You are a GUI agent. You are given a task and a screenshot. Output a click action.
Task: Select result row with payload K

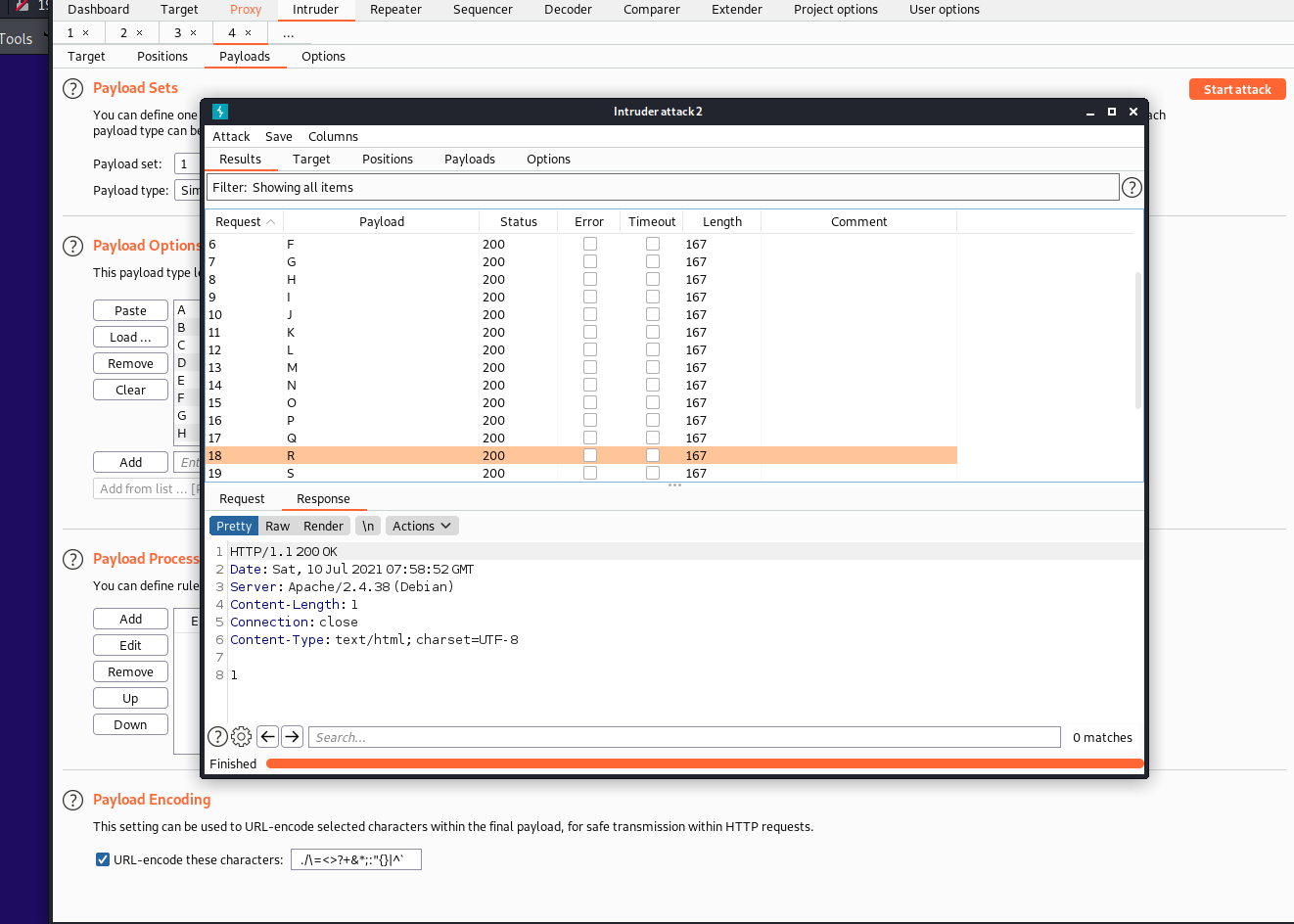point(580,332)
